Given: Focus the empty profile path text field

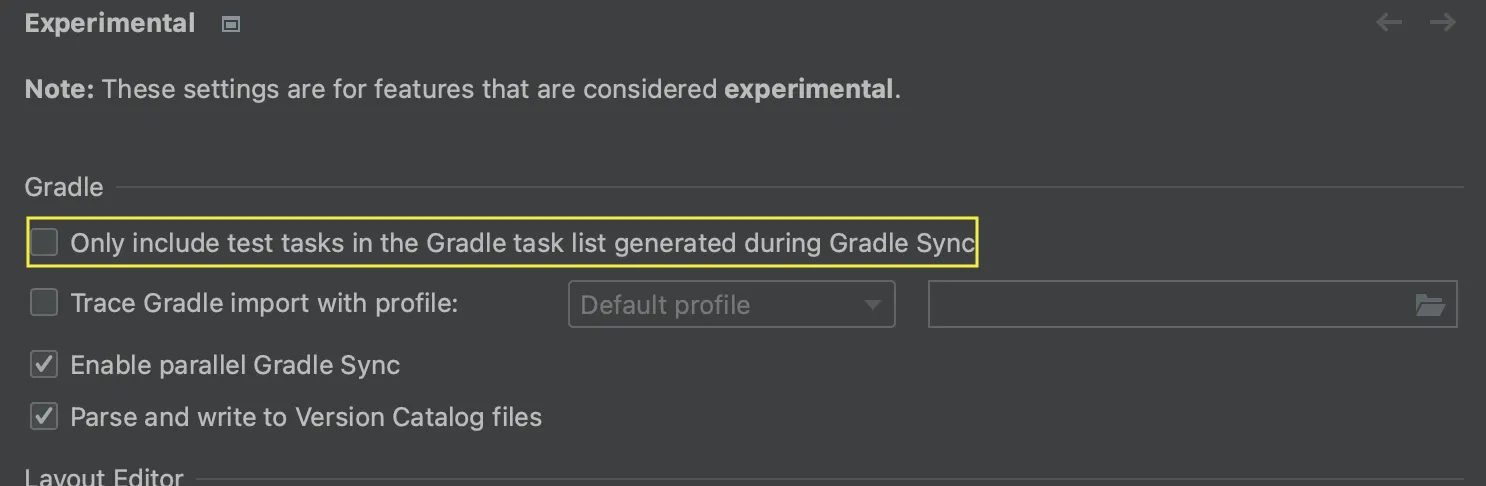Looking at the screenshot, I should point(1165,305).
